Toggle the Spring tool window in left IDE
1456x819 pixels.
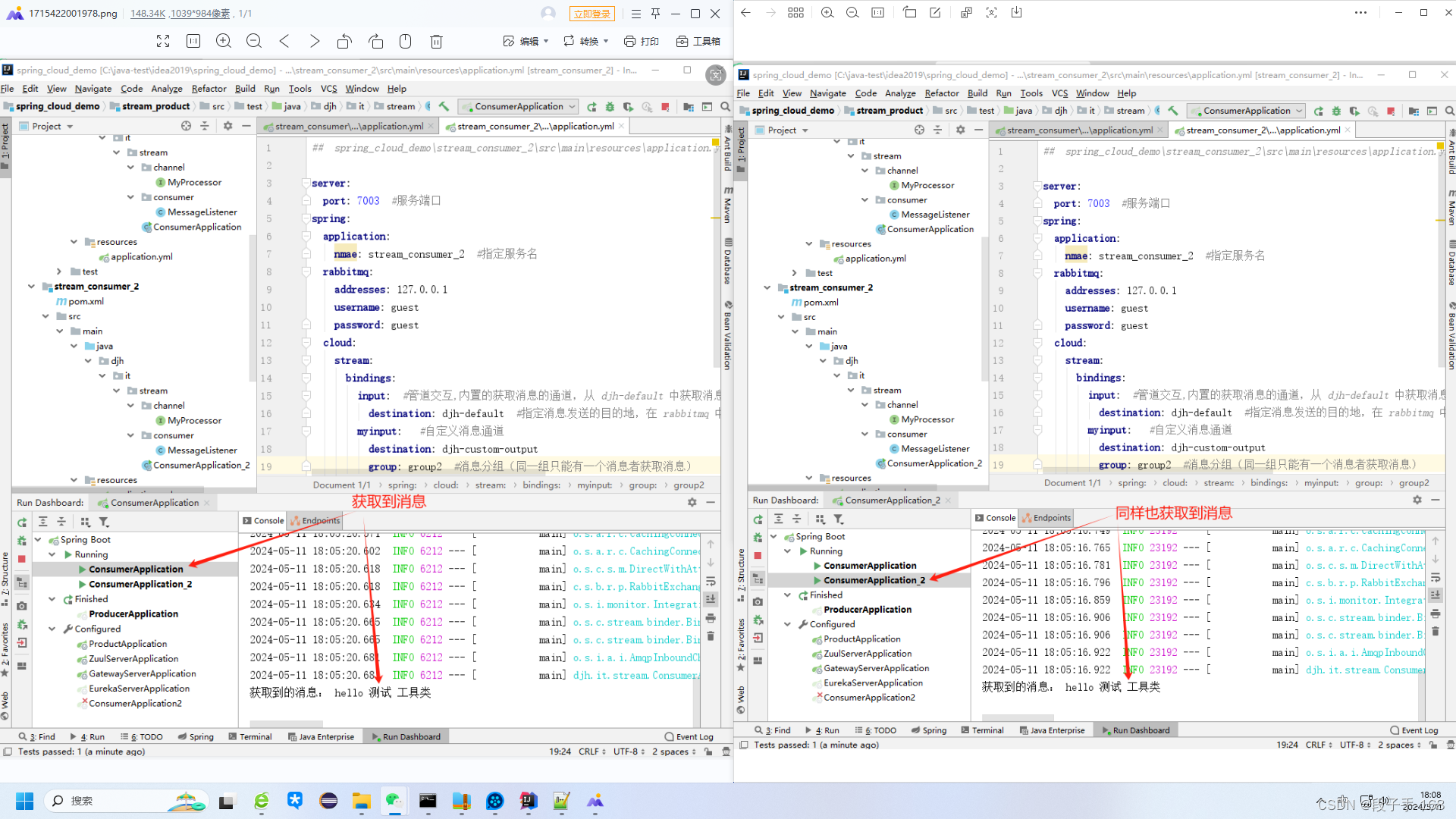tap(196, 736)
